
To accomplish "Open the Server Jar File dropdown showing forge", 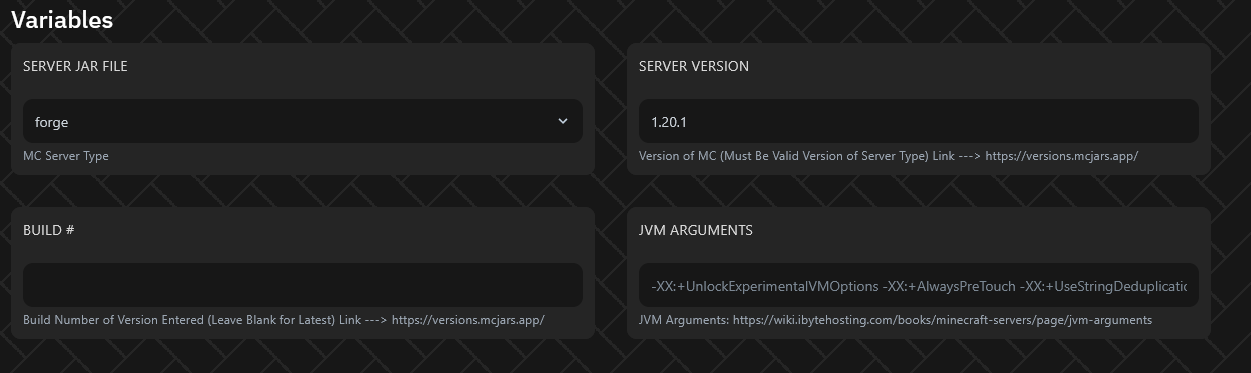I will click(x=302, y=121).
